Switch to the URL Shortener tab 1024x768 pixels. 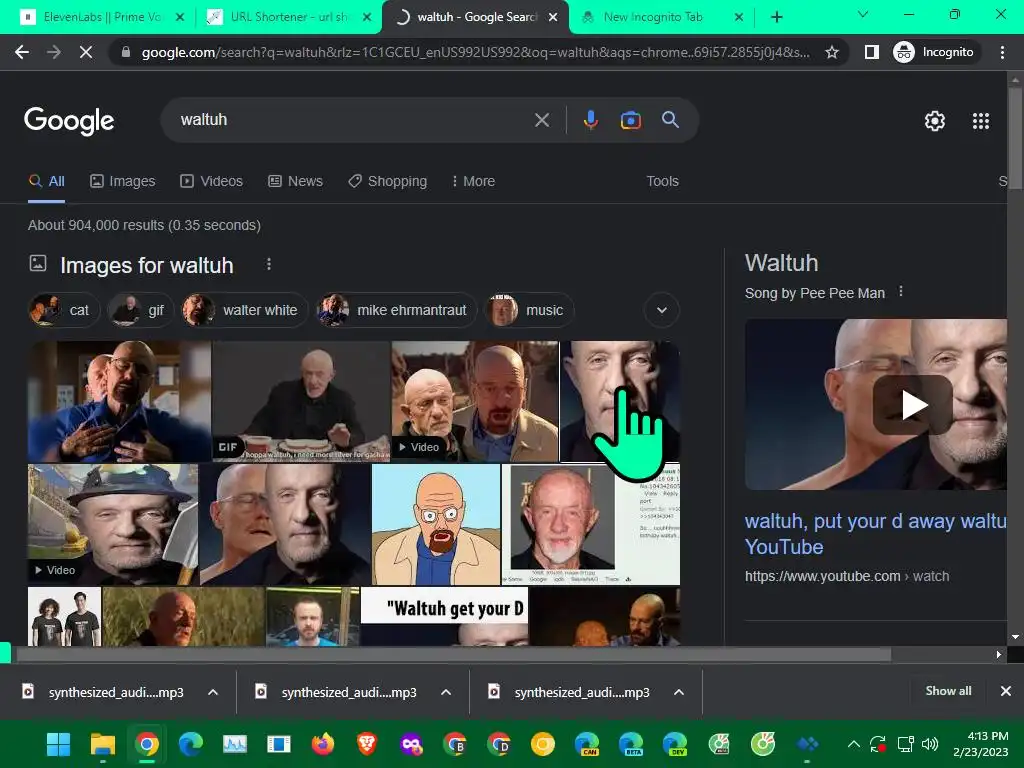[289, 17]
